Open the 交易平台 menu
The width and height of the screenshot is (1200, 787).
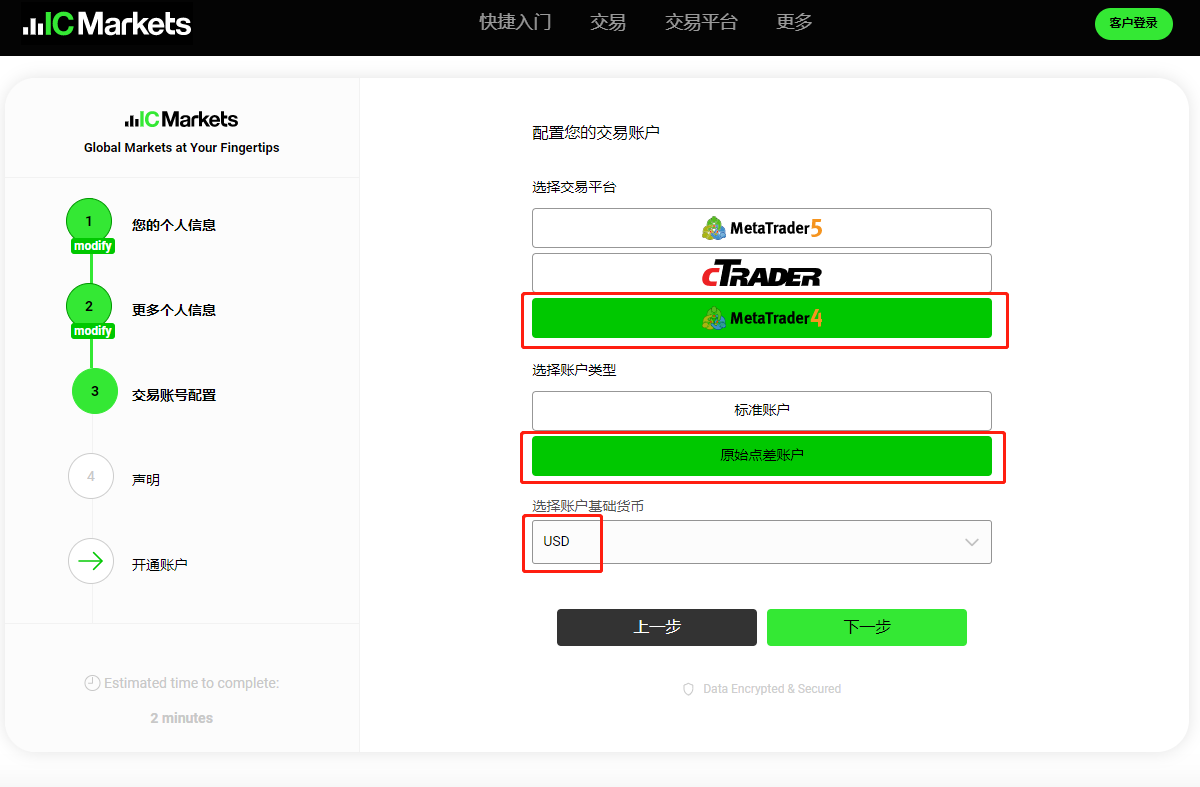pos(701,22)
